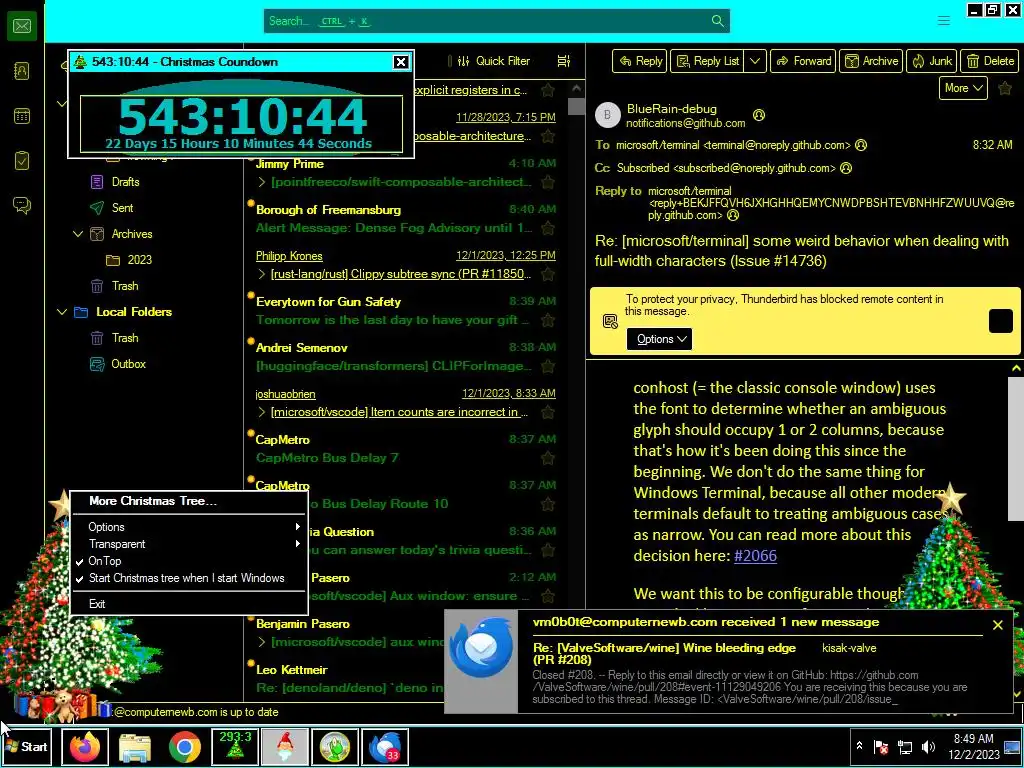Open the Address Book sidebar icon
Image resolution: width=1024 pixels, height=768 pixels.
point(22,71)
